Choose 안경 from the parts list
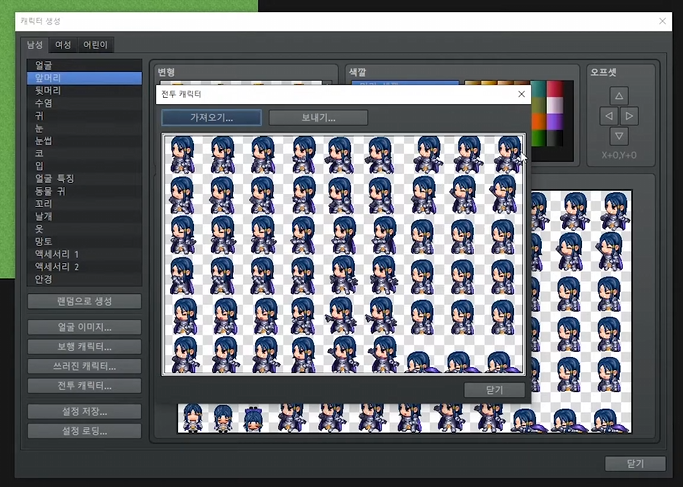The image size is (683, 487). click(85, 279)
